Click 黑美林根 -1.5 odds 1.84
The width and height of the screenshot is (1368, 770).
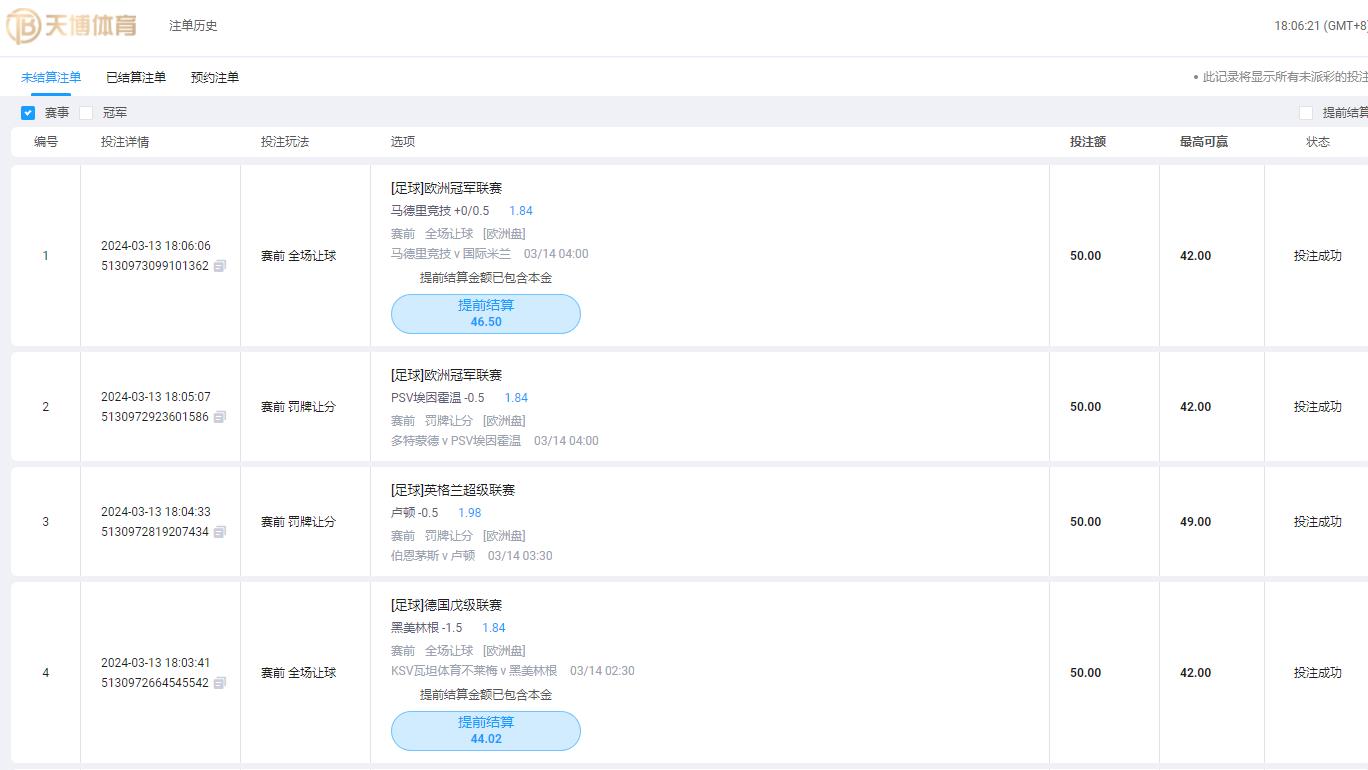click(494, 628)
